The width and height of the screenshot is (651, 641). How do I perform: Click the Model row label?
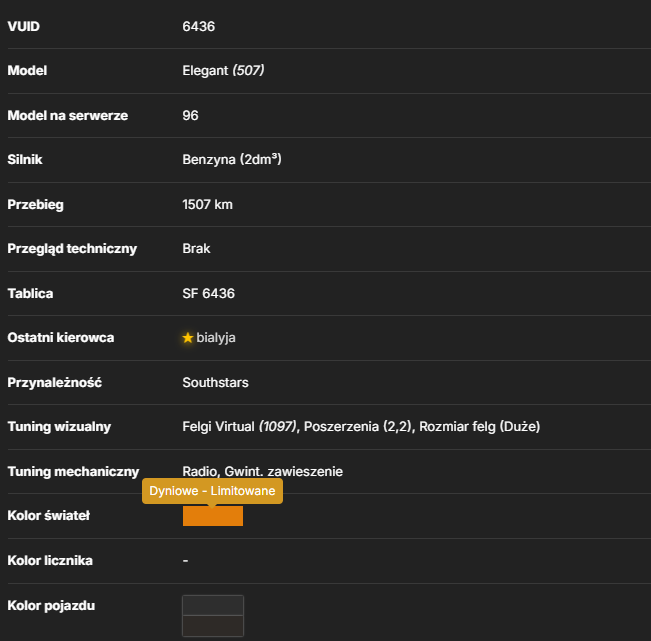pyautogui.click(x=27, y=71)
